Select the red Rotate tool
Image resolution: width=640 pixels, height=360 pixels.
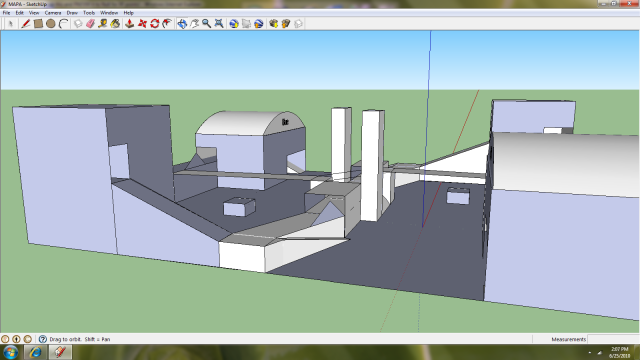[x=154, y=24]
